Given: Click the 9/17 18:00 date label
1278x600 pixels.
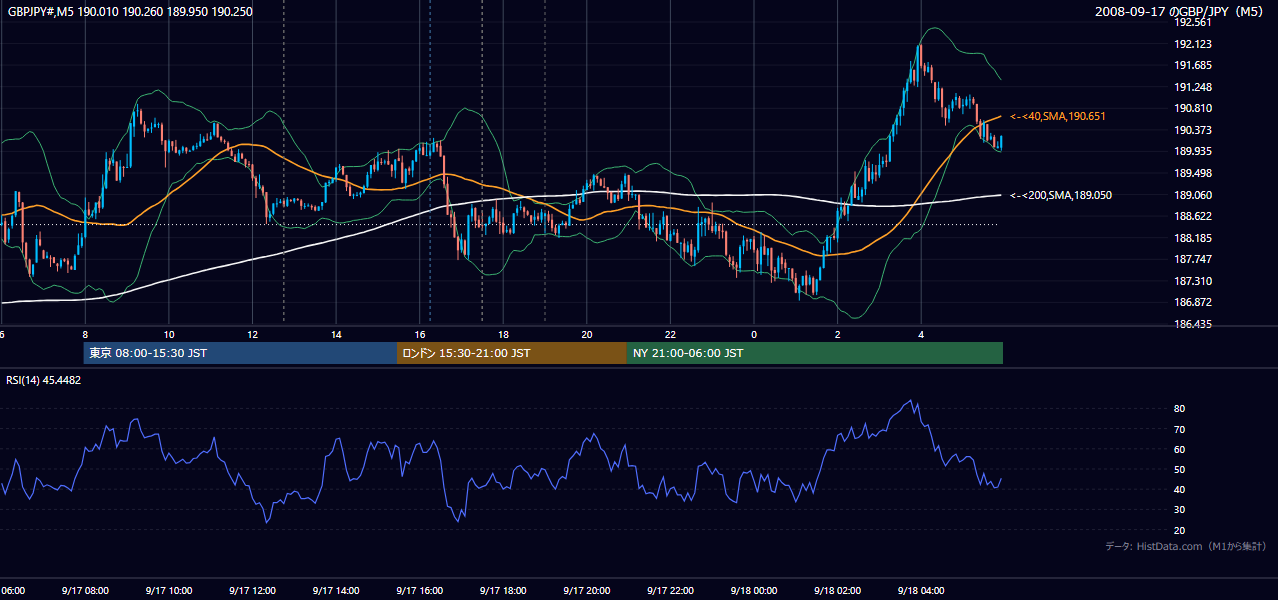Looking at the screenshot, I should [x=503, y=590].
